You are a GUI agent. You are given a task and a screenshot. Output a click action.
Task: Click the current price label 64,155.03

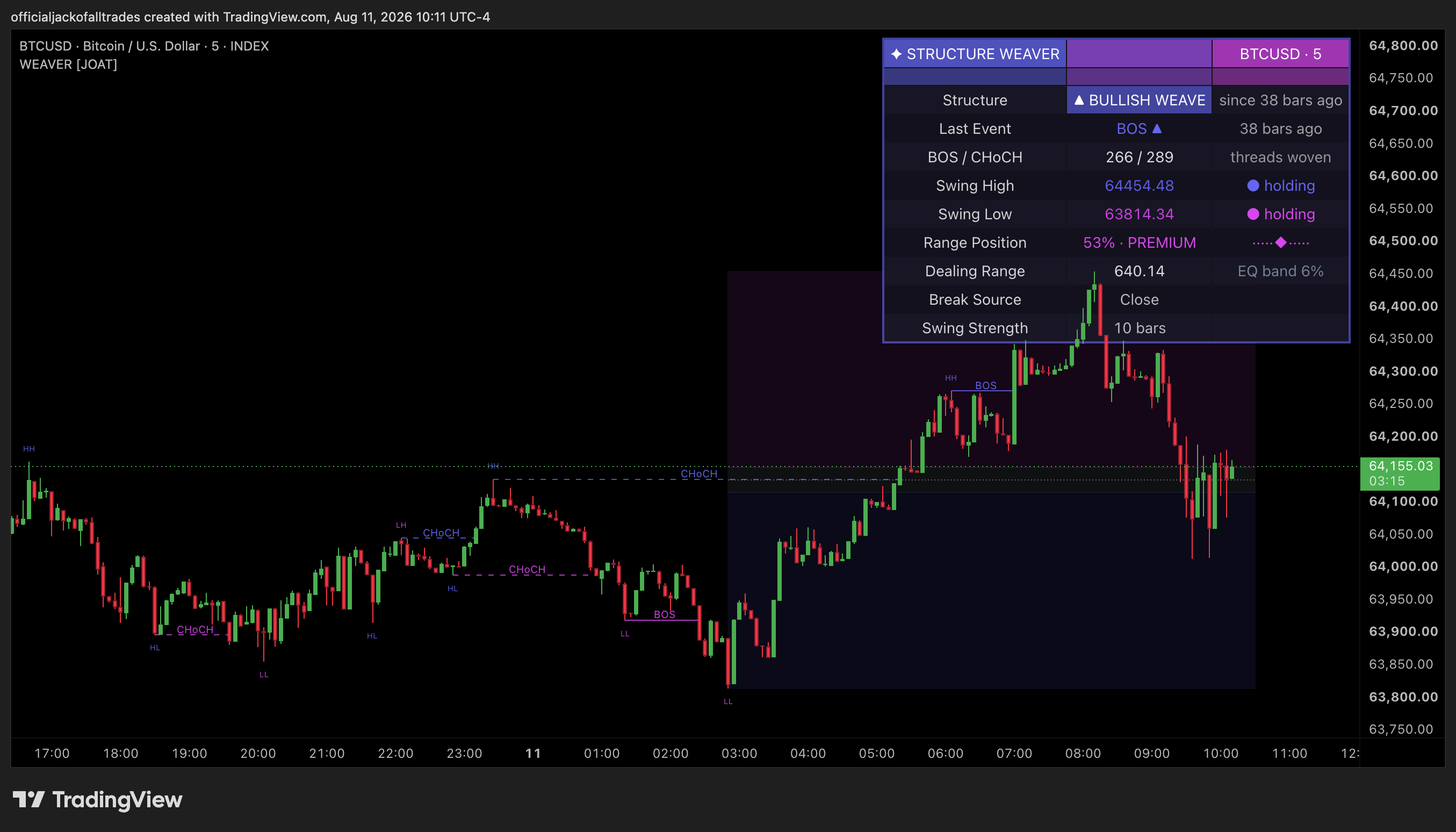pos(1400,474)
